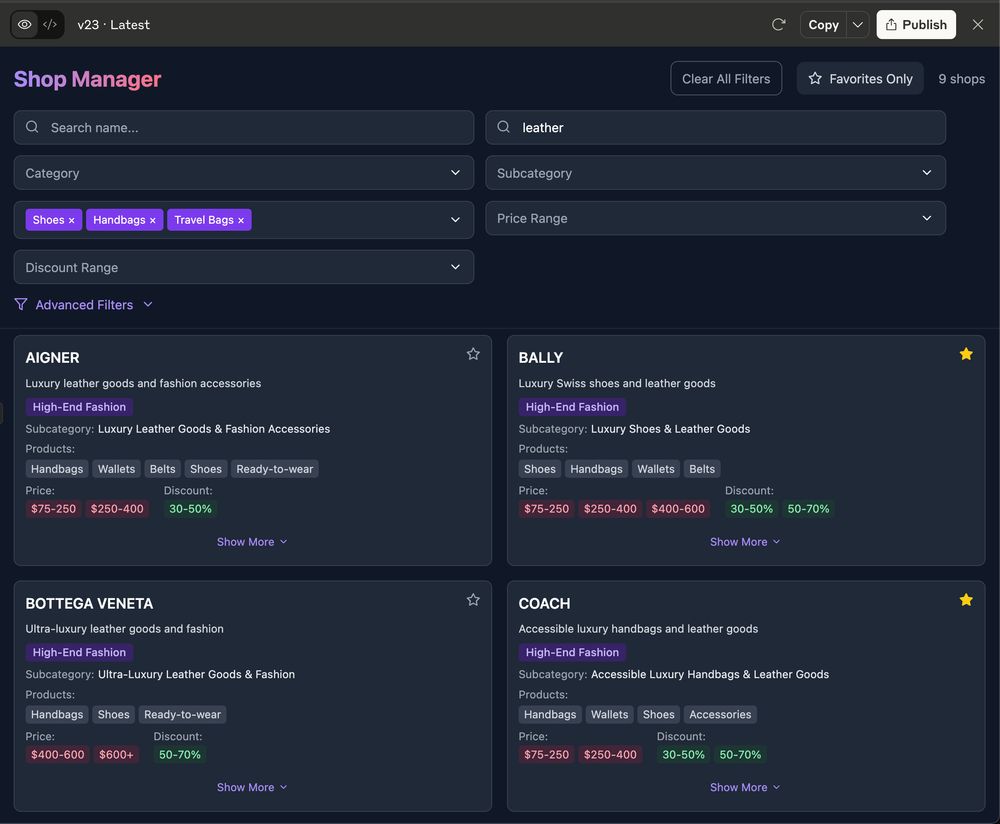Focus the Search name field
Image resolution: width=1000 pixels, height=824 pixels.
point(244,128)
